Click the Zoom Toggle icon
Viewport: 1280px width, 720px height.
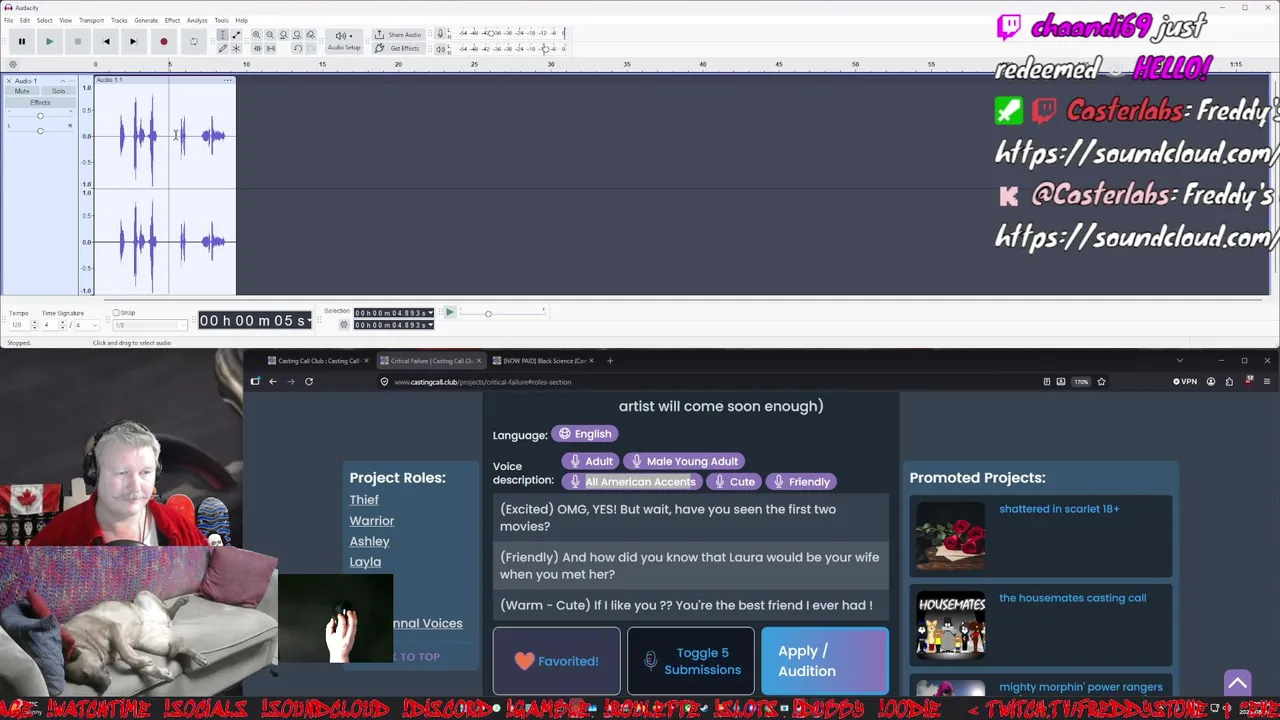310,35
